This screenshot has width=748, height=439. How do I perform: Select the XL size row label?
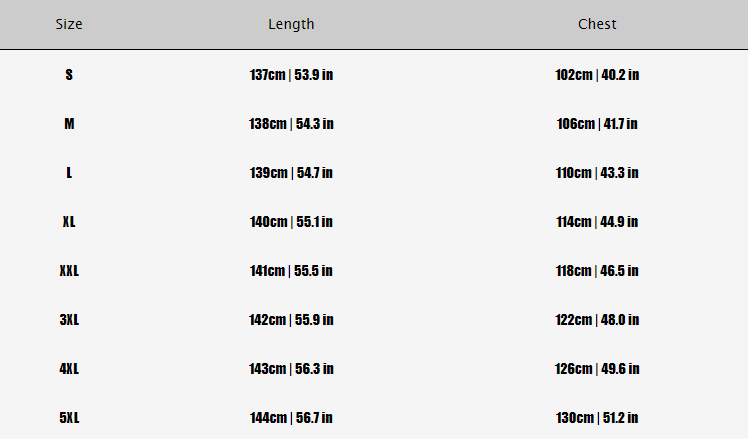(69, 222)
